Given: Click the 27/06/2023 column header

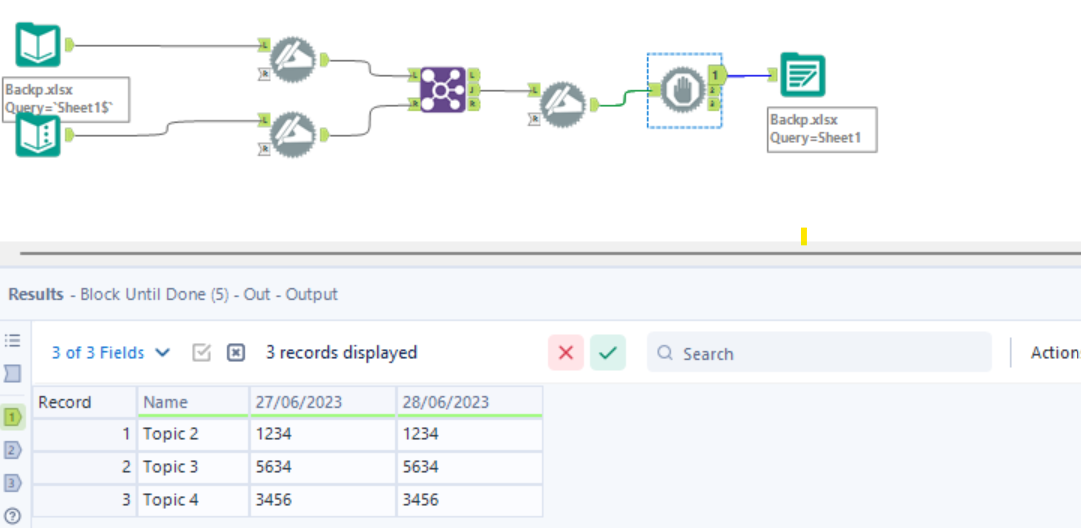Looking at the screenshot, I should (322, 402).
